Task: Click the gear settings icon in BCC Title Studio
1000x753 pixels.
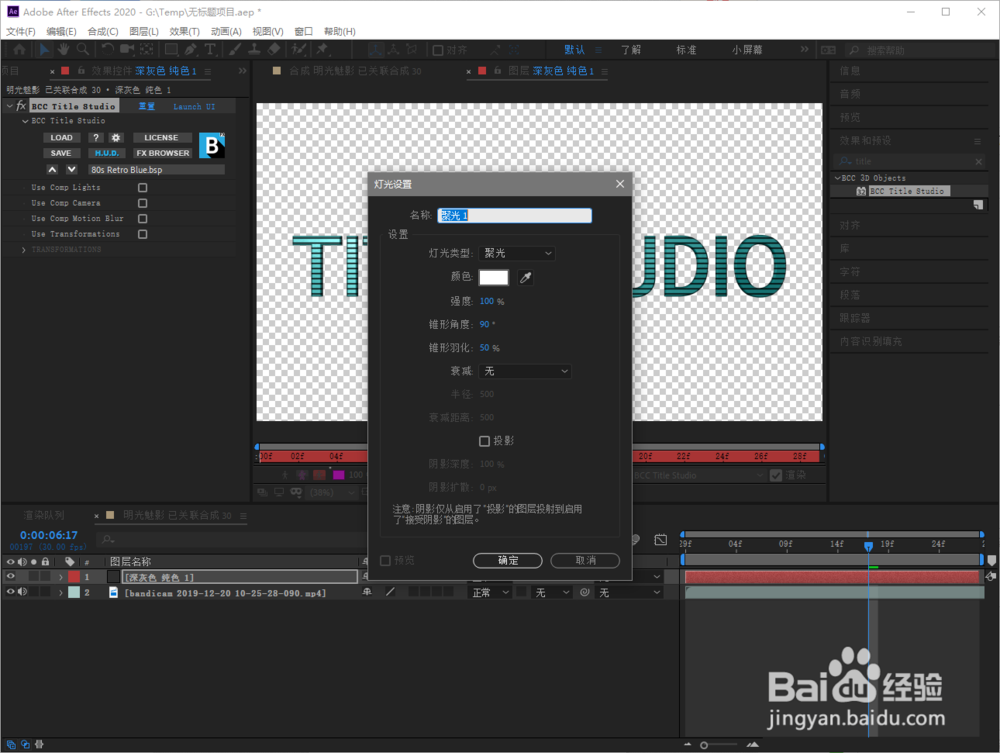Action: (115, 138)
